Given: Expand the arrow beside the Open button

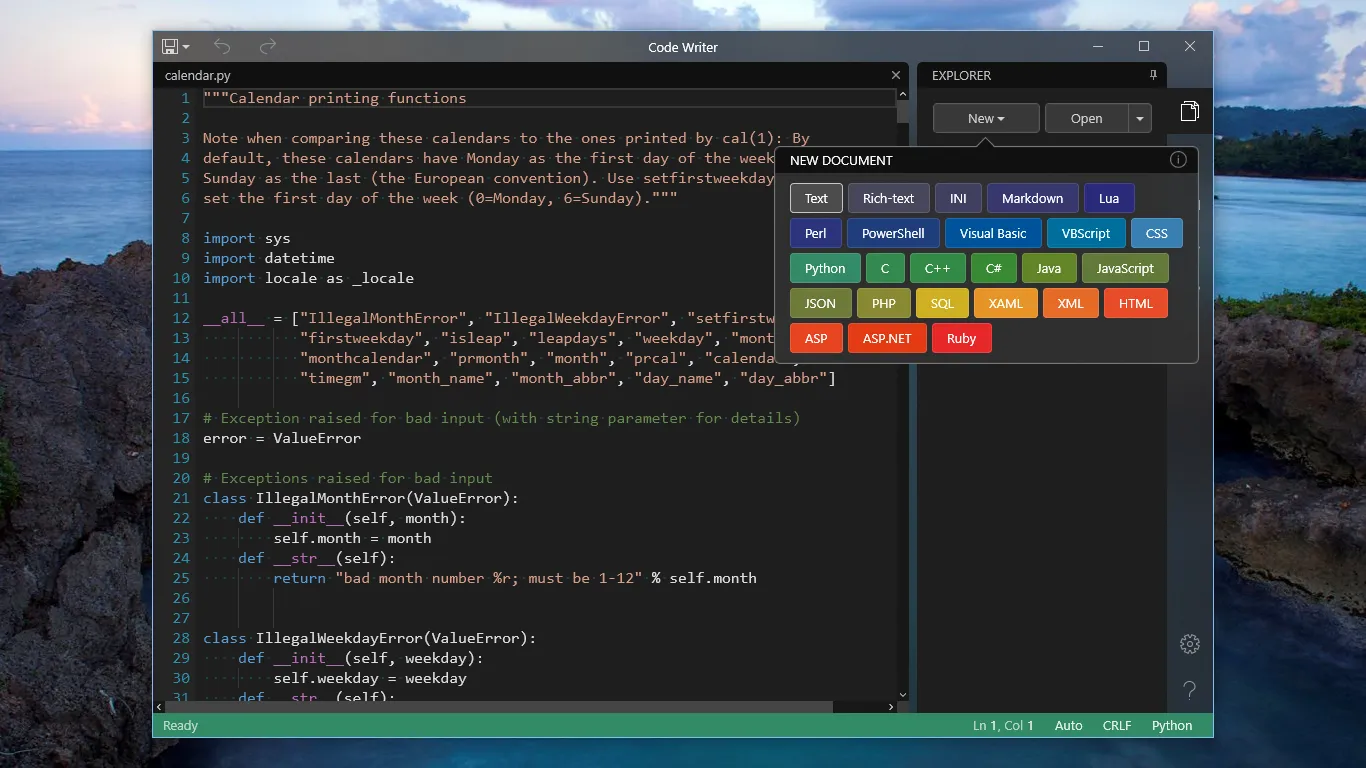Looking at the screenshot, I should 1139,118.
